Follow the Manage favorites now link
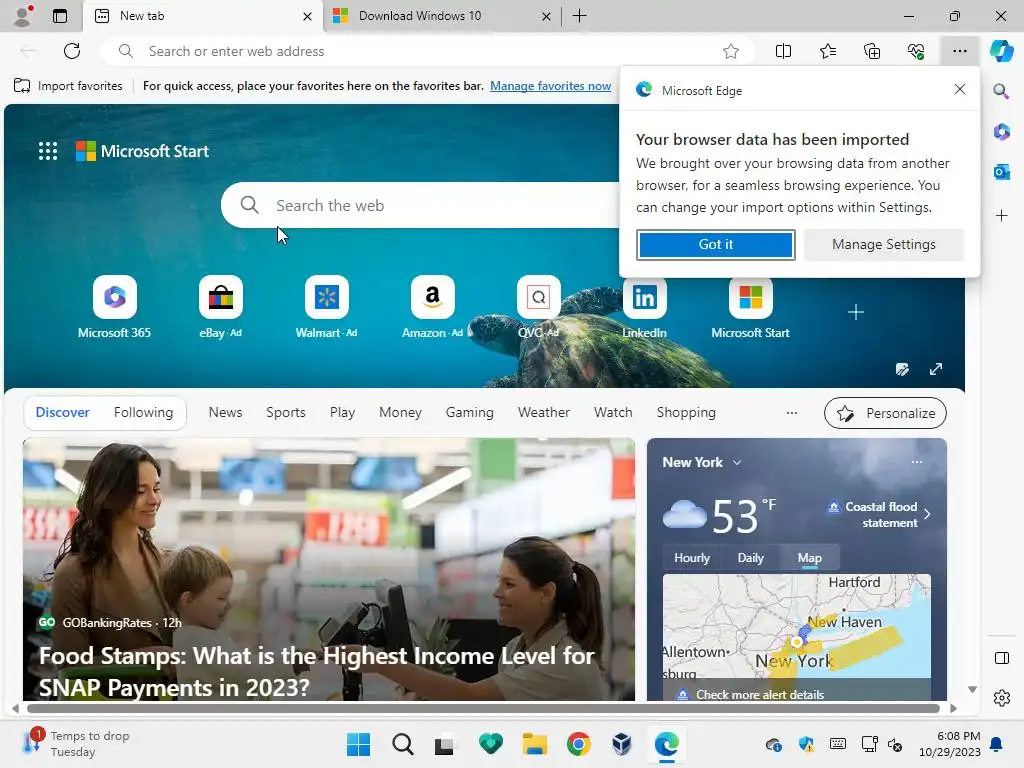The image size is (1024, 768). pos(551,86)
